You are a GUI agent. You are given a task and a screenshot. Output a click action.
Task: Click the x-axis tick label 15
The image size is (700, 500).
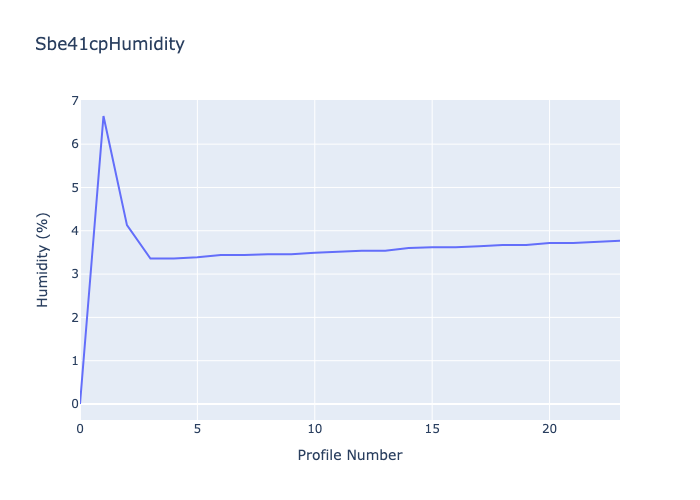pos(432,429)
